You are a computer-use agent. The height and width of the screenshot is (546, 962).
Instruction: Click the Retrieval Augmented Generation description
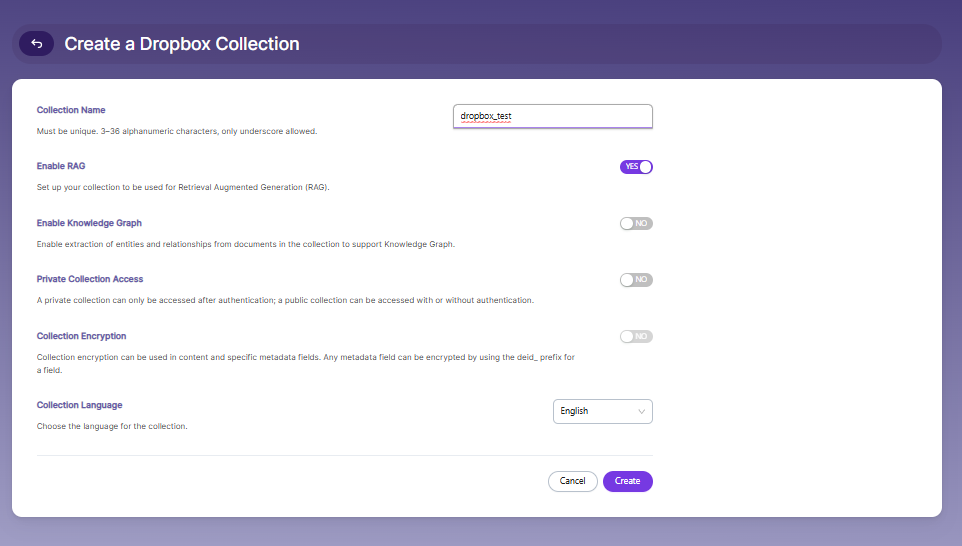click(x=183, y=187)
